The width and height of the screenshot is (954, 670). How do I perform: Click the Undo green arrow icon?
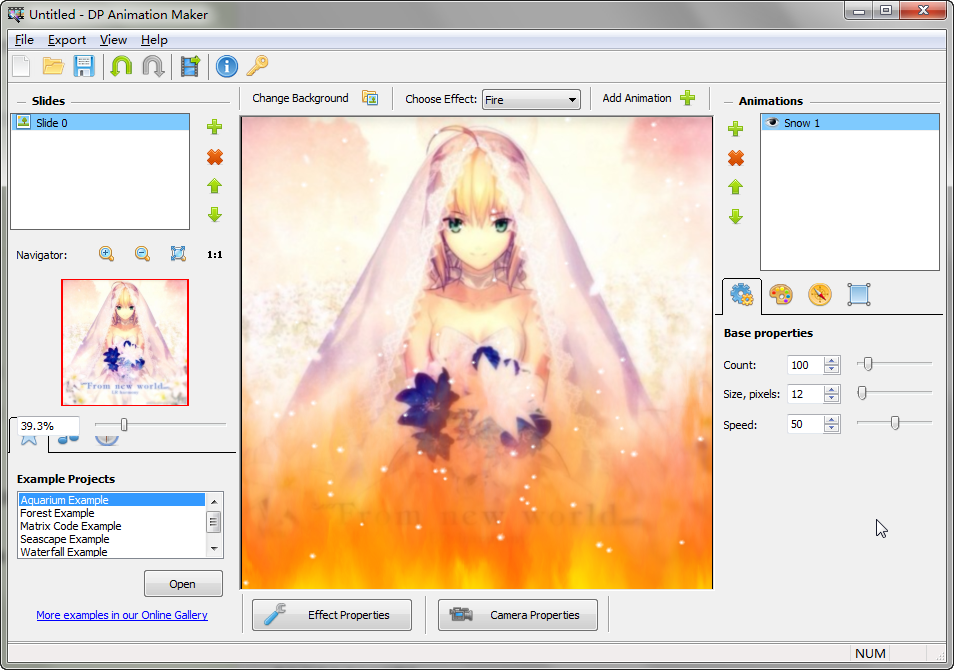pyautogui.click(x=121, y=67)
